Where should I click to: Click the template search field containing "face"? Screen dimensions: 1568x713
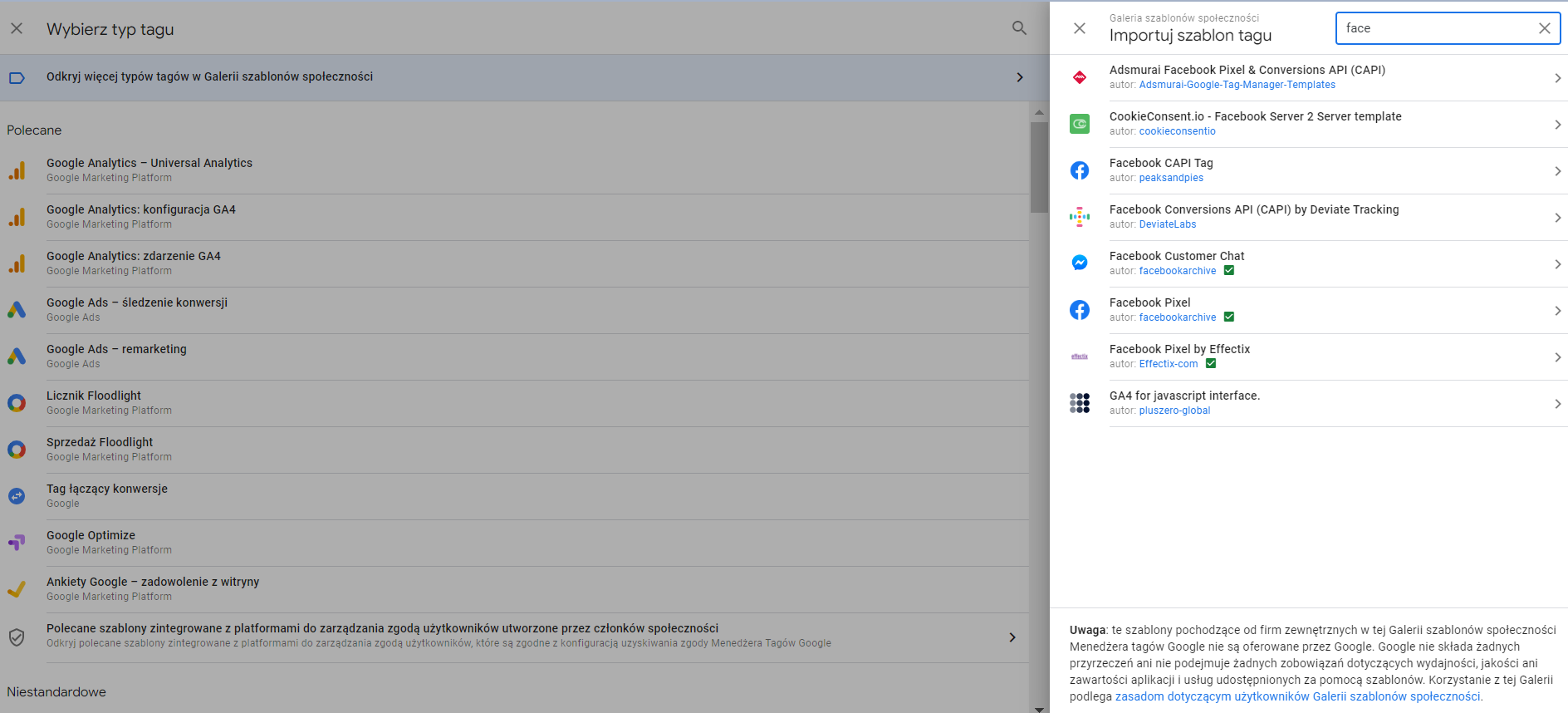coord(1437,28)
